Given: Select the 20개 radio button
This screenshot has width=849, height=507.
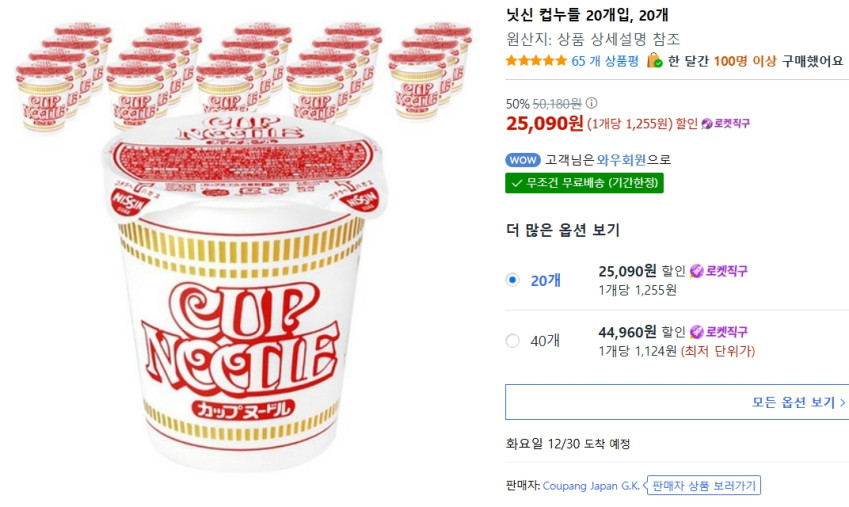Looking at the screenshot, I should 513,280.
